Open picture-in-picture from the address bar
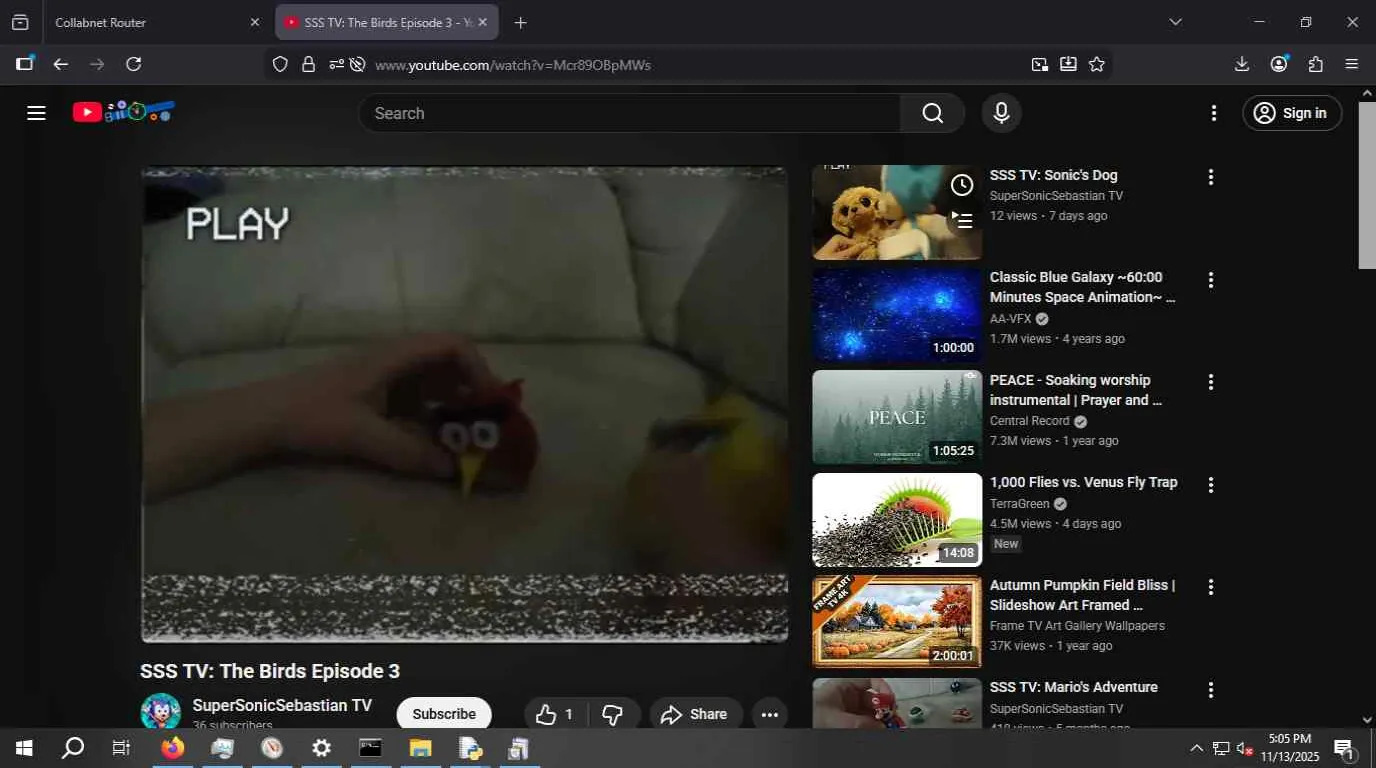The image size is (1376, 768). (1040, 64)
